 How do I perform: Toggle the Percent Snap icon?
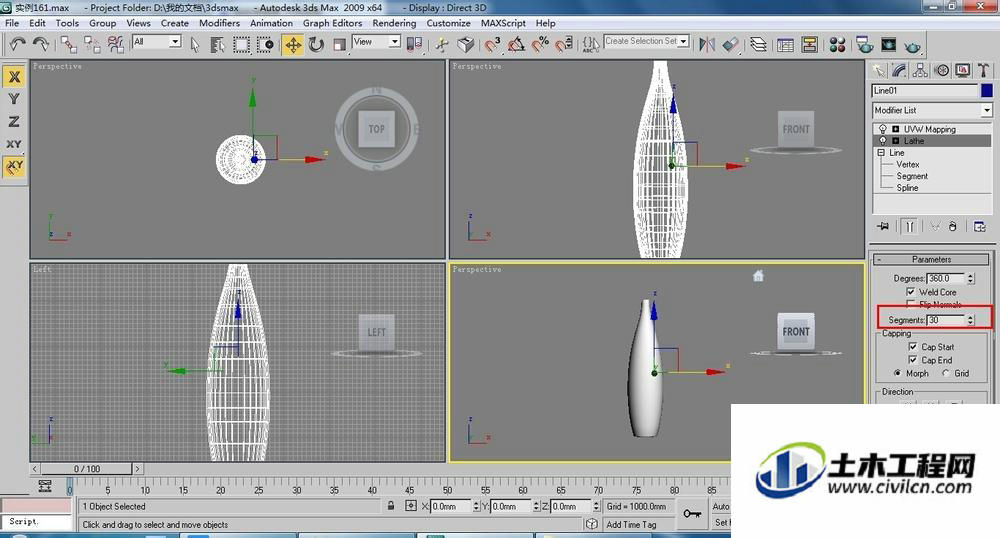[x=540, y=44]
